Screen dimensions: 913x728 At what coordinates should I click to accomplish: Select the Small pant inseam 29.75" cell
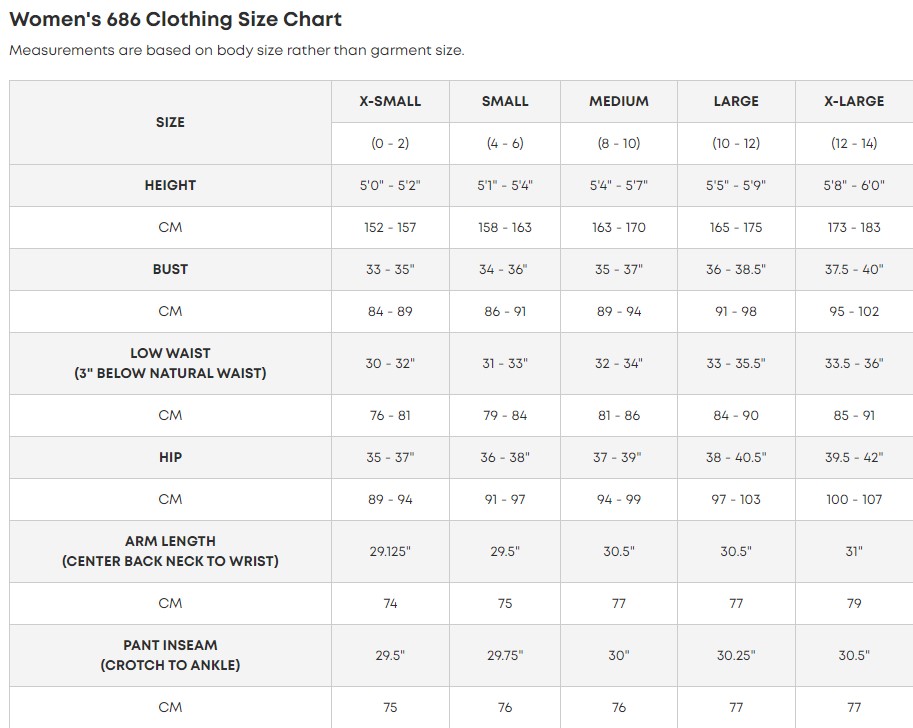coord(505,655)
